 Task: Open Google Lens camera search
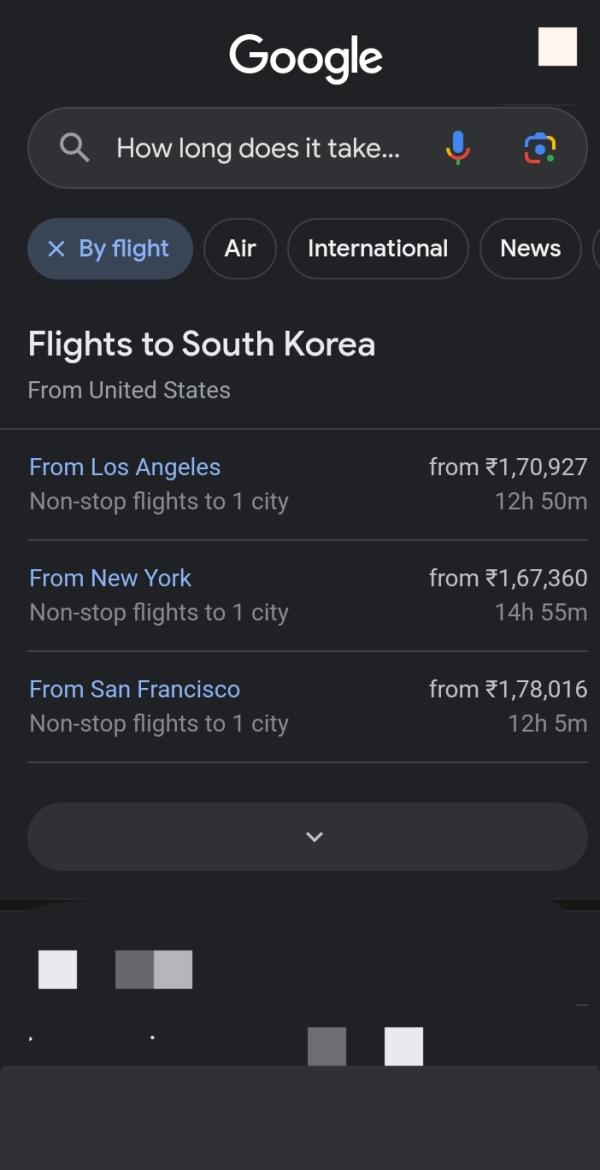click(540, 148)
